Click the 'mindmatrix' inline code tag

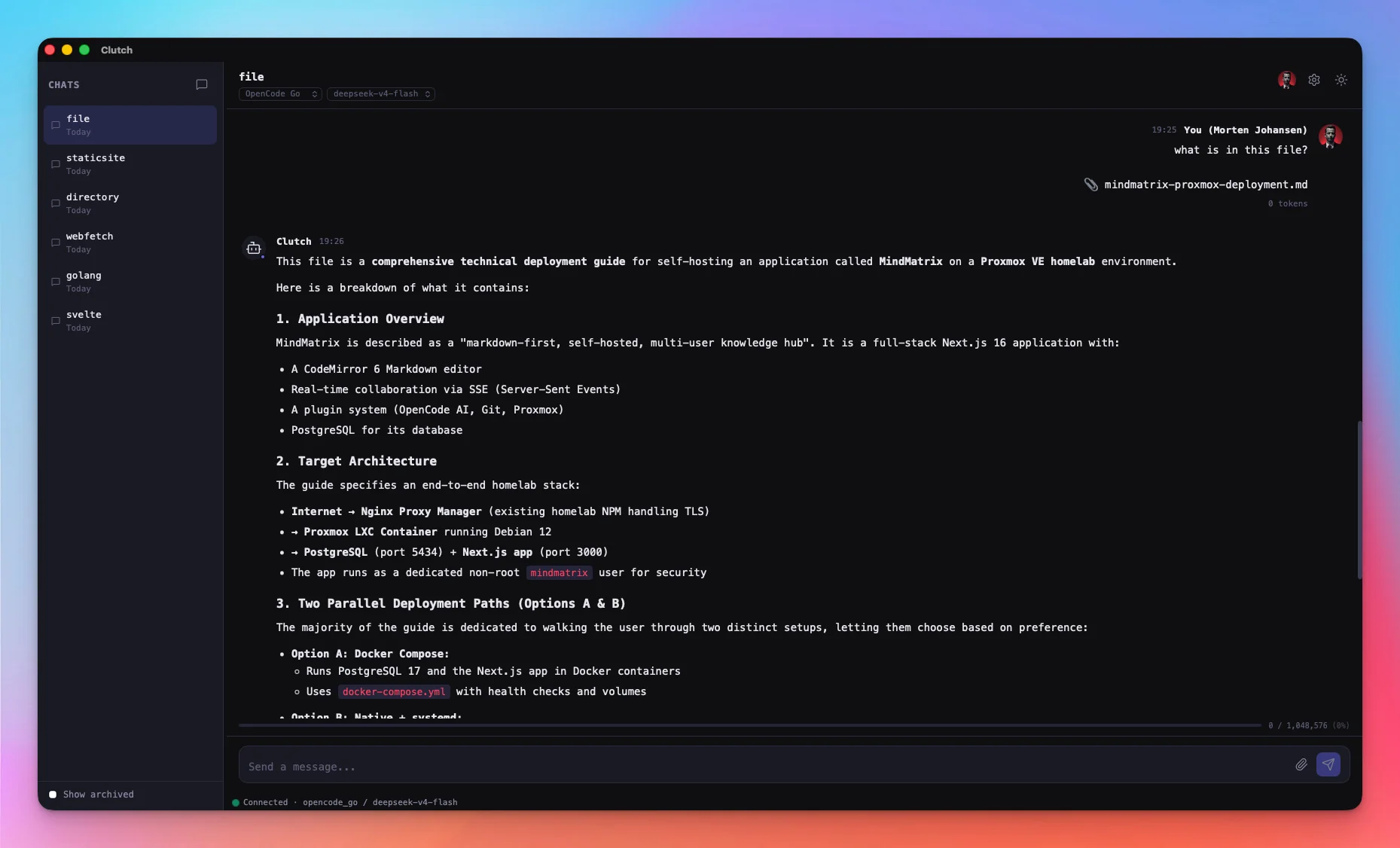pyautogui.click(x=559, y=573)
